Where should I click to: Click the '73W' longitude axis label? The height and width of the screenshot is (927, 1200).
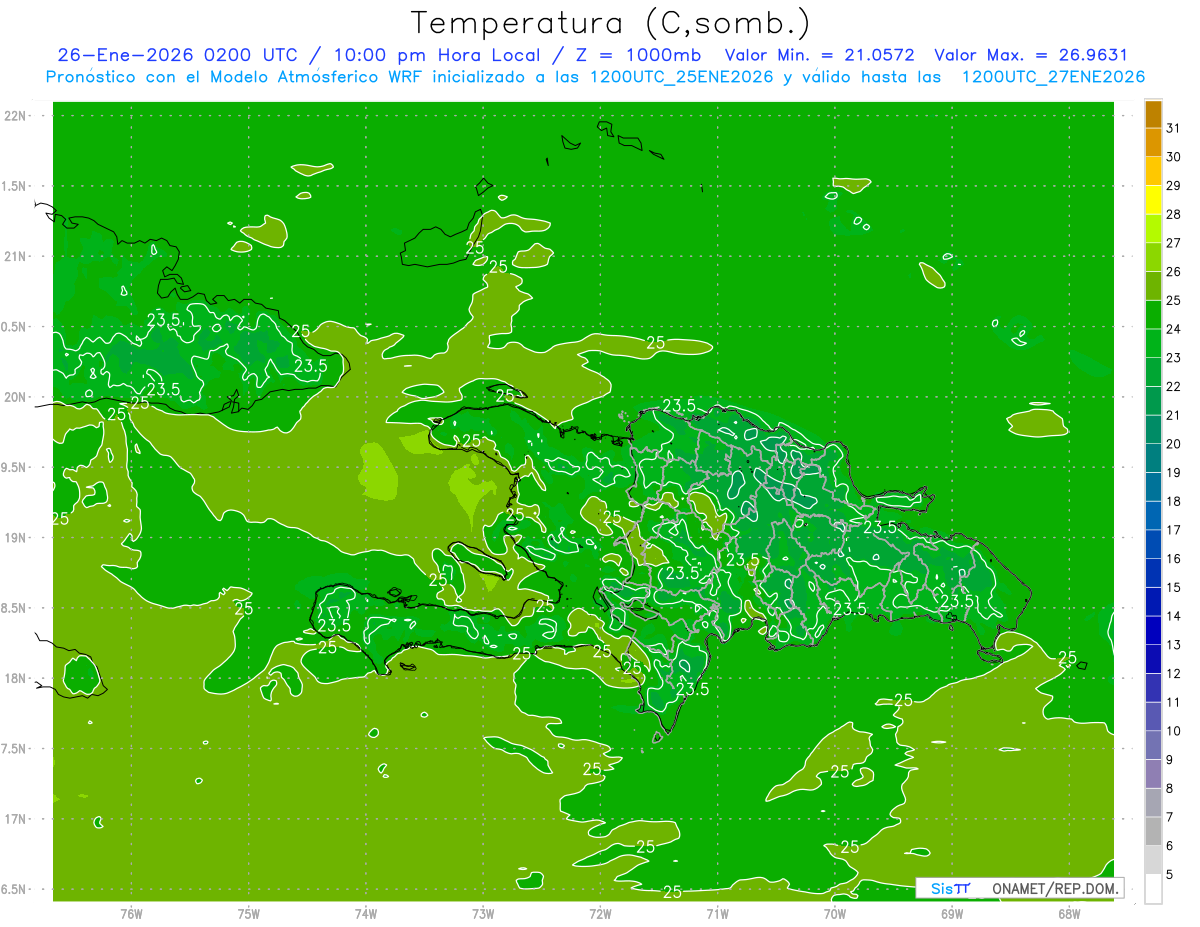483,913
